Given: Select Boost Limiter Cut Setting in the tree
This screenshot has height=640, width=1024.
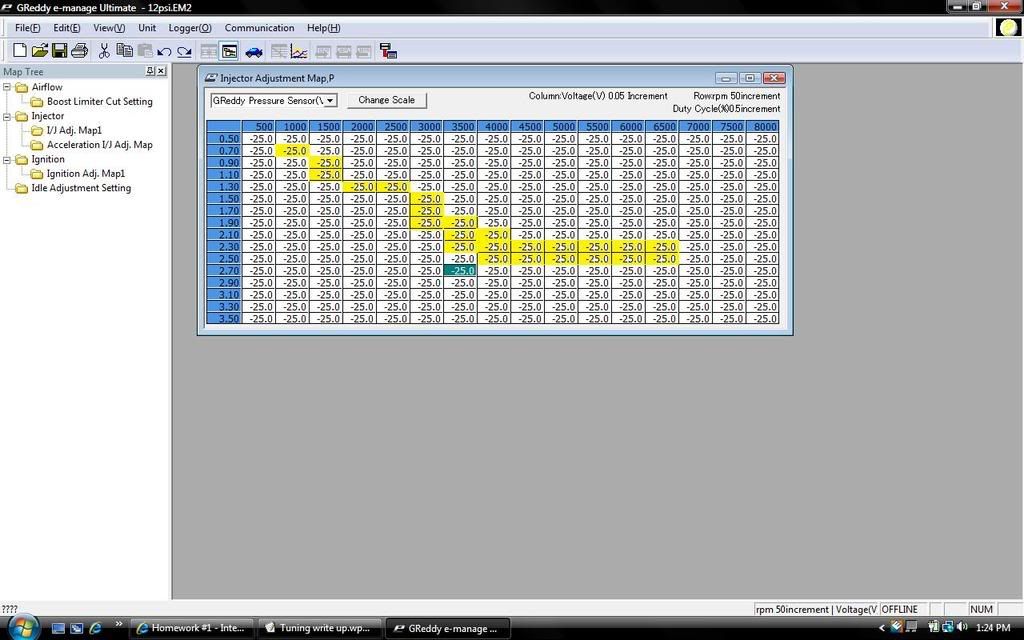Looking at the screenshot, I should pos(99,101).
